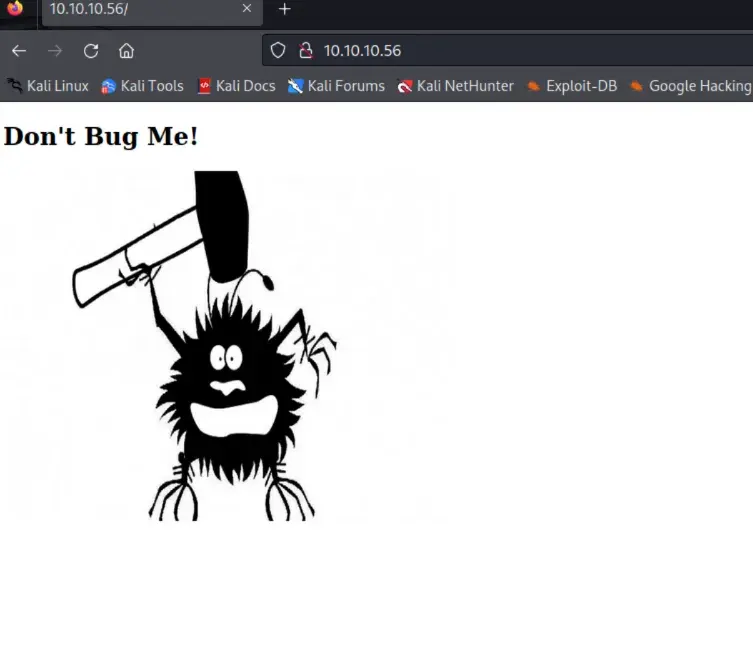Open the Kali Linux bookmark

[x=47, y=86]
